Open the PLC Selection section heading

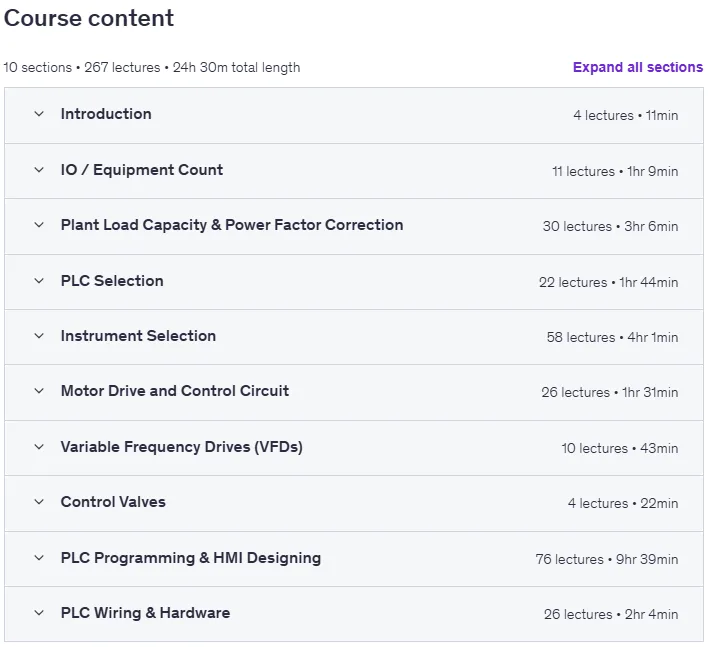click(112, 281)
